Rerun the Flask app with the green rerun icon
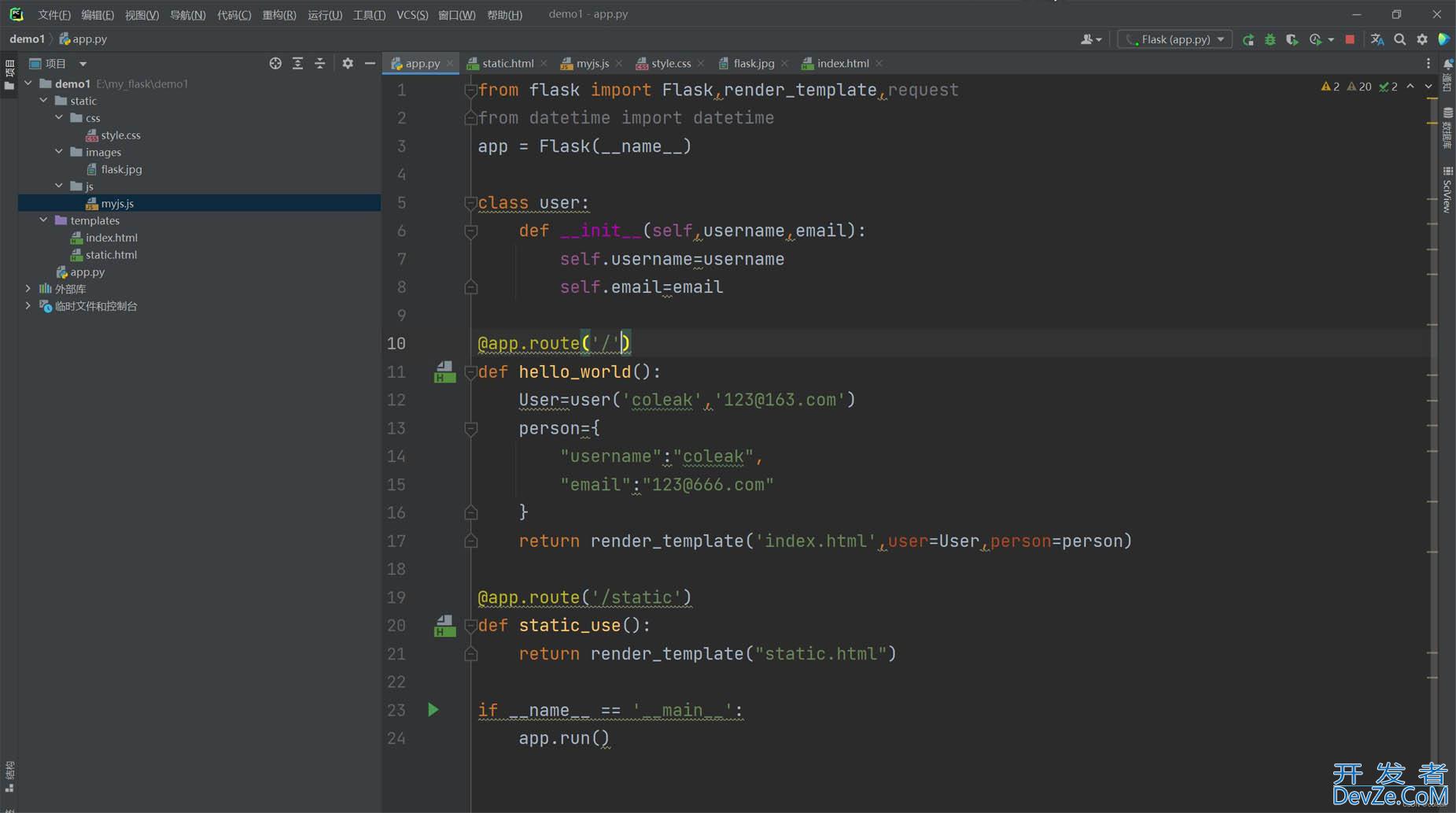Screen dimensions: 1456x813 coord(1248,39)
